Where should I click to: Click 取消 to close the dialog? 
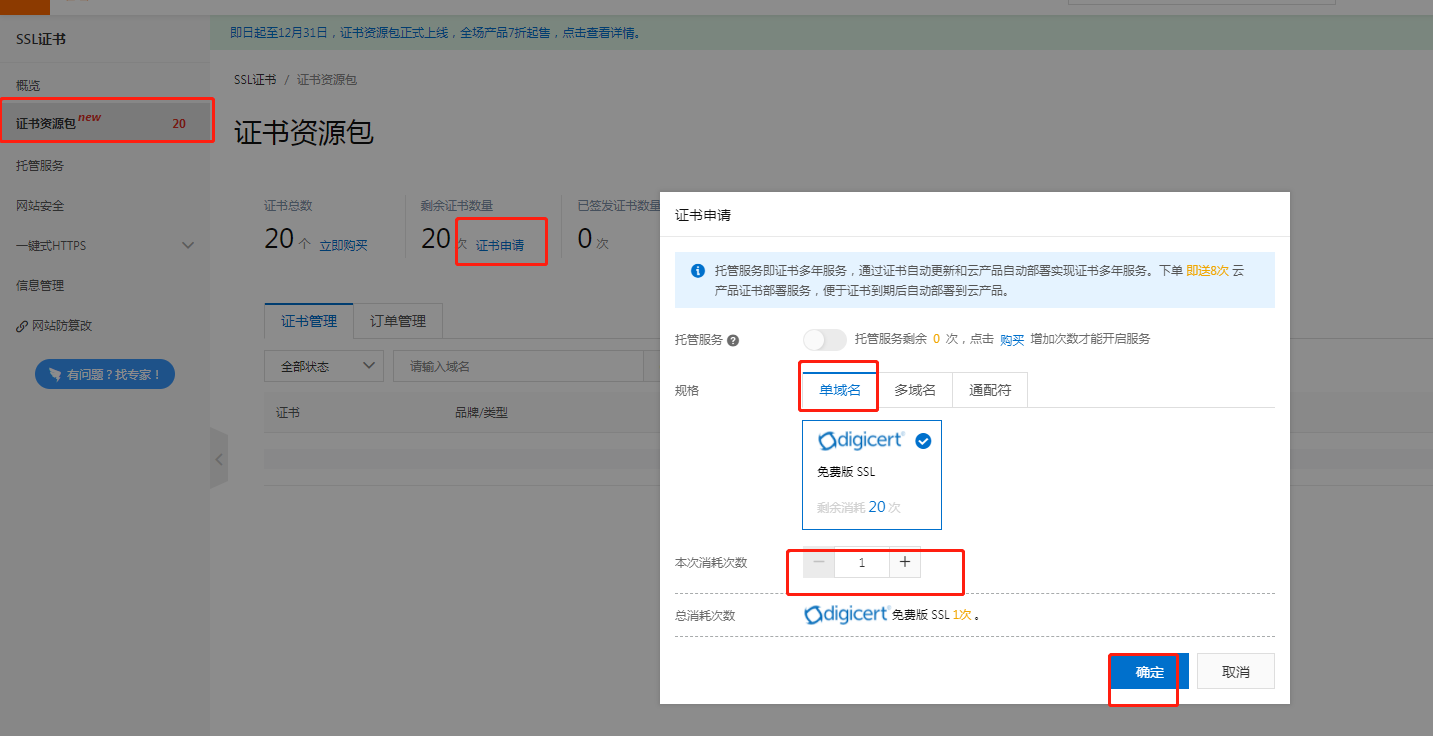(x=1236, y=672)
